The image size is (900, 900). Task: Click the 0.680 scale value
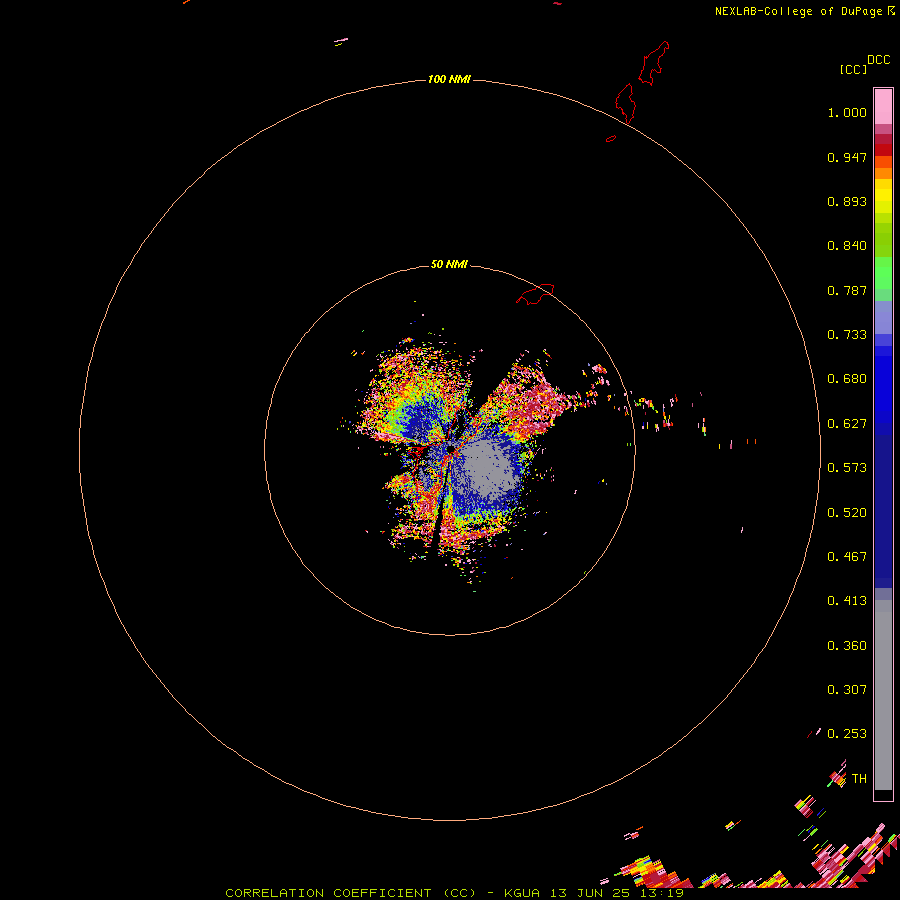point(847,379)
